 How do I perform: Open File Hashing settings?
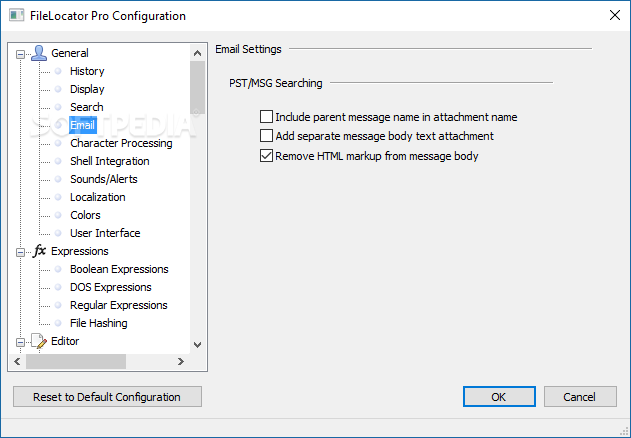(x=99, y=323)
